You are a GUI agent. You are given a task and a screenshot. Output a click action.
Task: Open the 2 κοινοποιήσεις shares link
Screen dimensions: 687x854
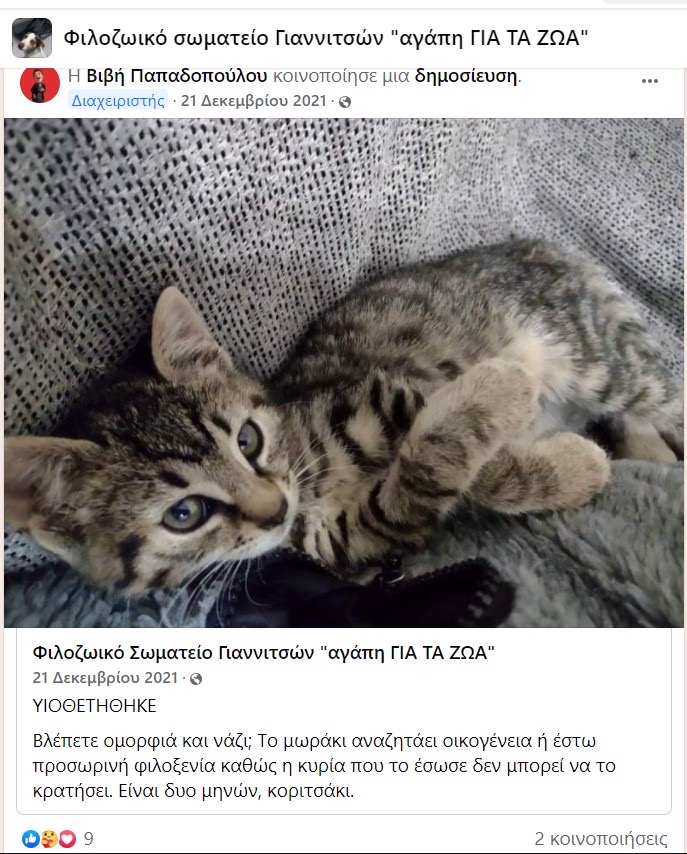(x=600, y=839)
